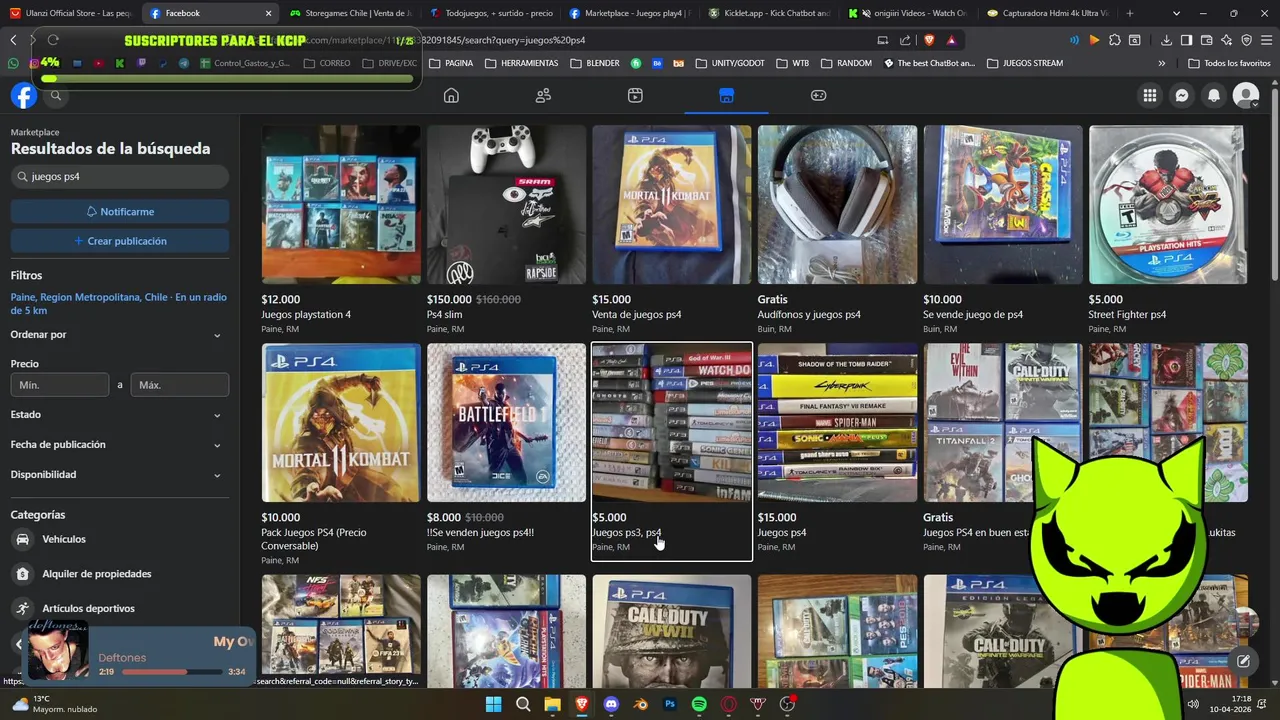Expand the Ordenar por filter
Image resolution: width=1280 pixels, height=720 pixels.
tap(120, 335)
